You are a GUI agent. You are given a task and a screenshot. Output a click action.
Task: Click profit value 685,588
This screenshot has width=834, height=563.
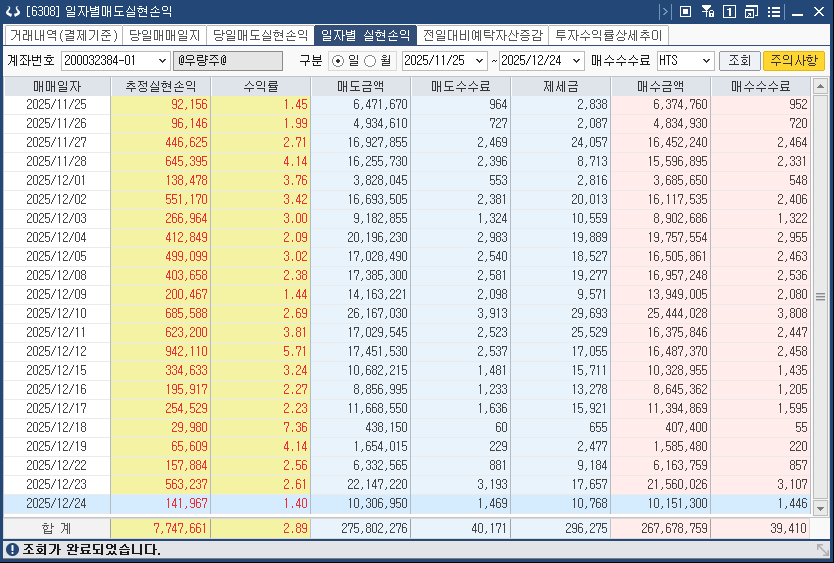click(x=187, y=313)
